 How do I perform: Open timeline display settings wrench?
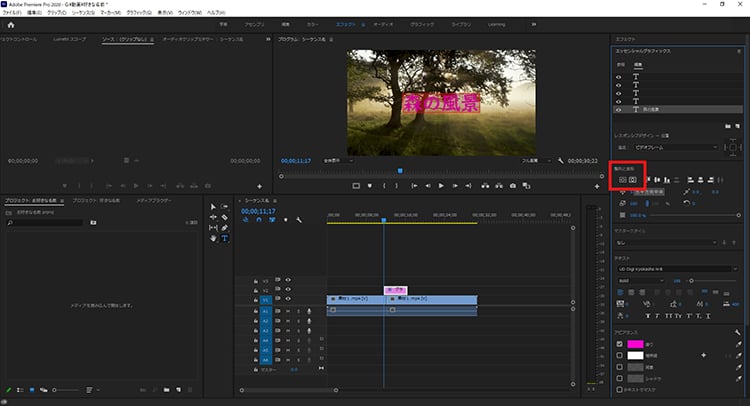click(299, 220)
